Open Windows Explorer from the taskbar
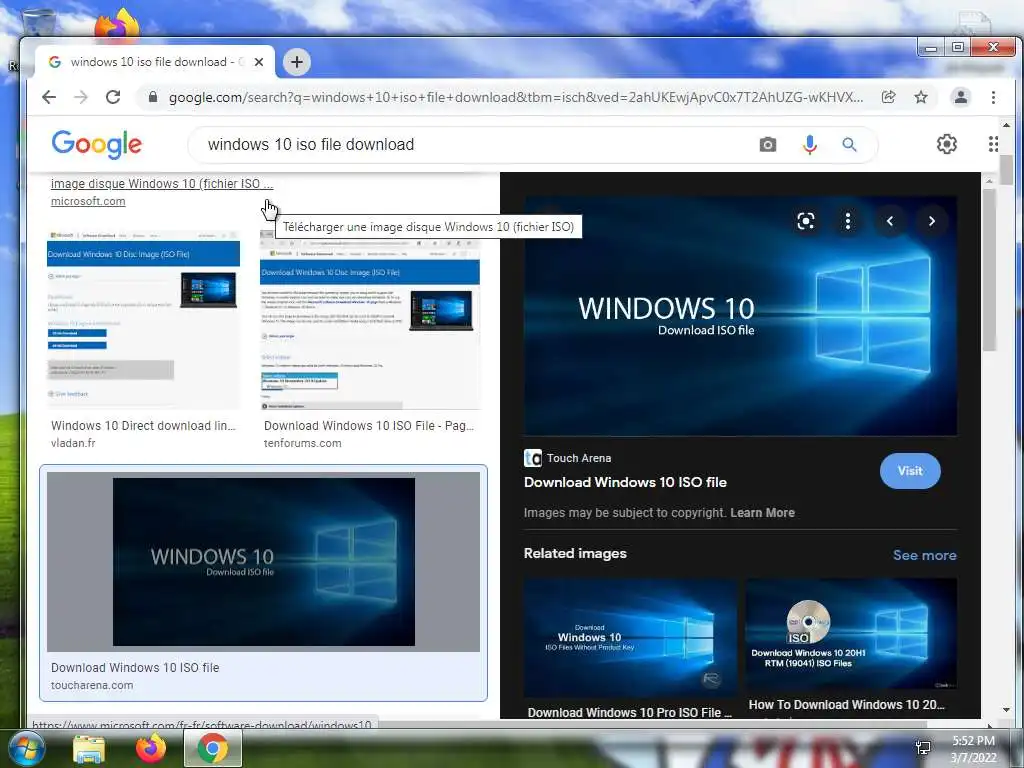This screenshot has width=1024, height=768. (x=89, y=749)
